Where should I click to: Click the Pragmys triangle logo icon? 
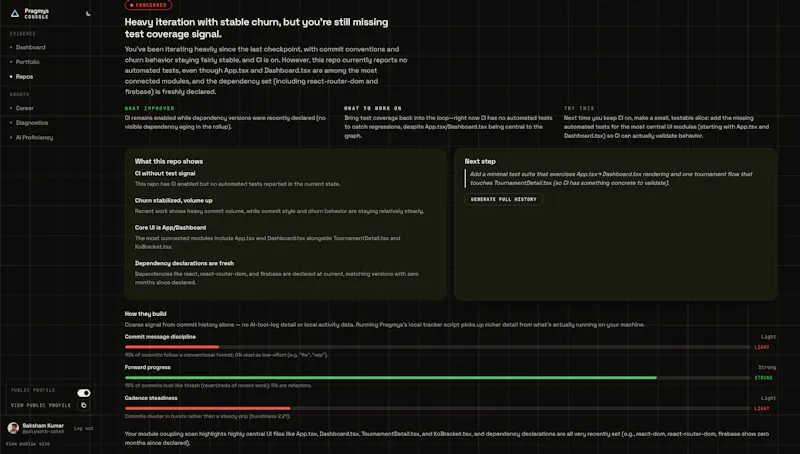(x=15, y=13)
